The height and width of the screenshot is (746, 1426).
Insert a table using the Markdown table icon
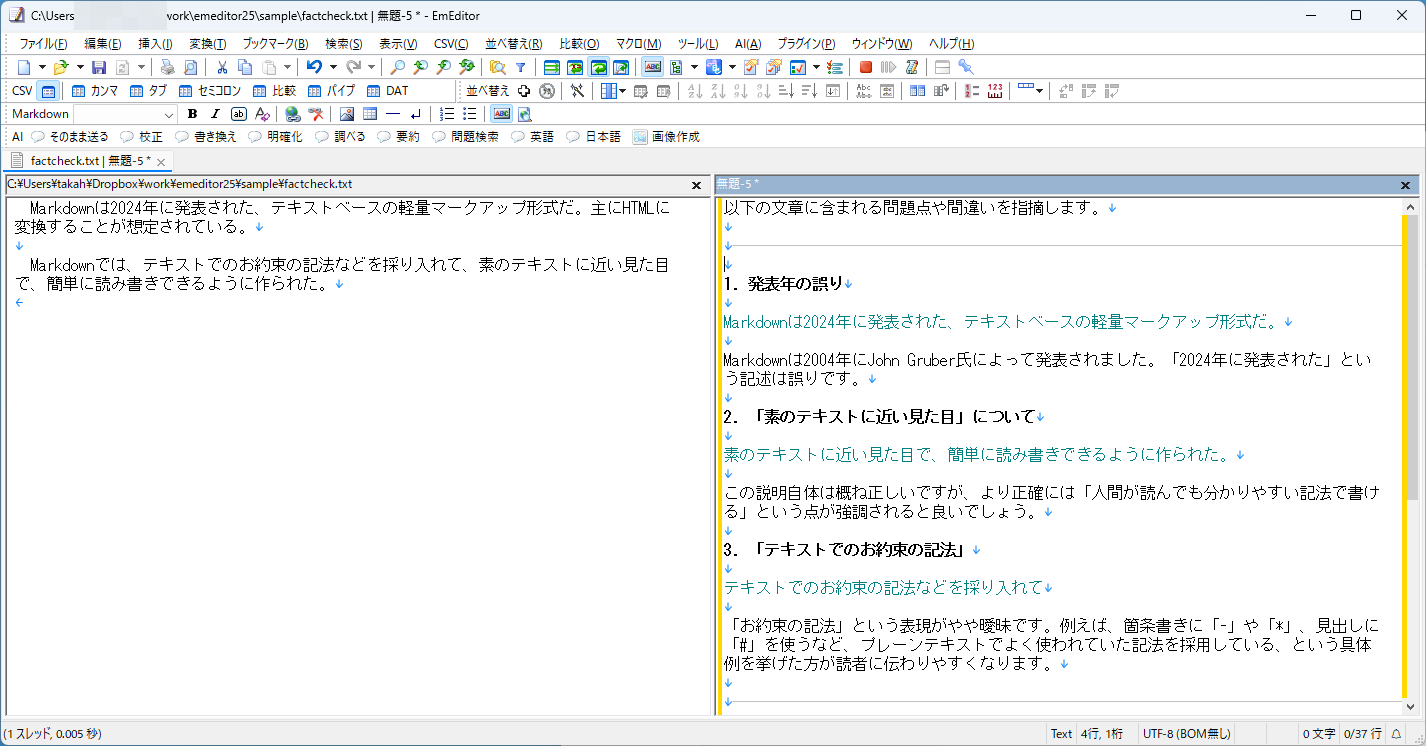(370, 113)
